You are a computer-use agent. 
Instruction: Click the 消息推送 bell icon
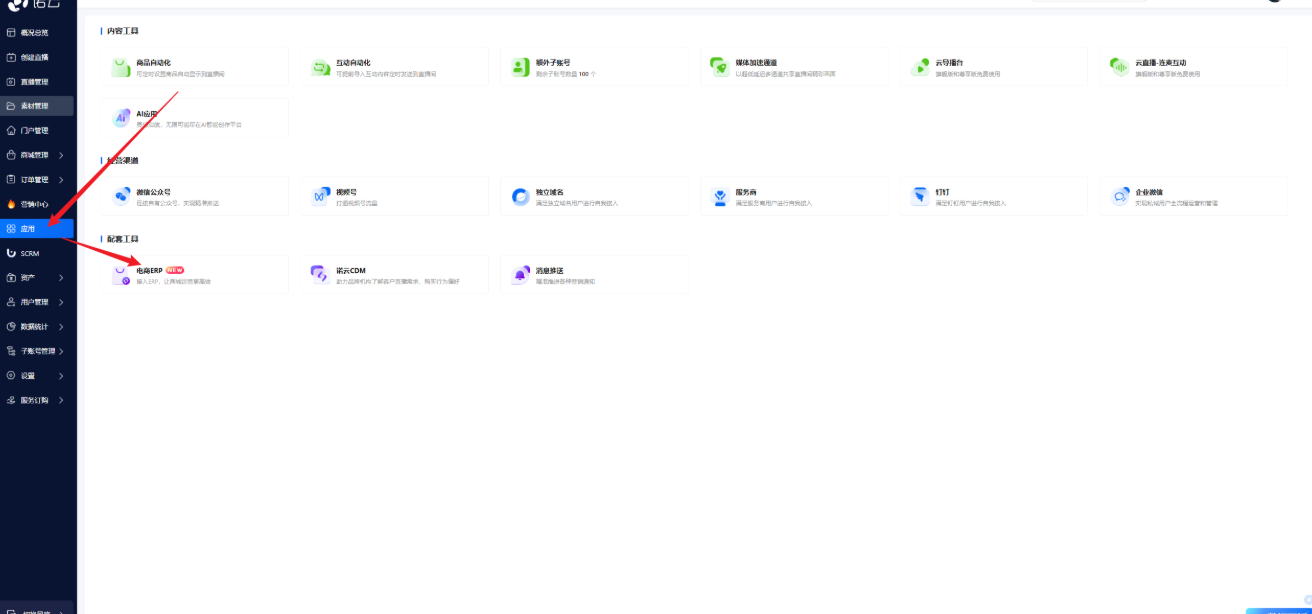point(520,275)
